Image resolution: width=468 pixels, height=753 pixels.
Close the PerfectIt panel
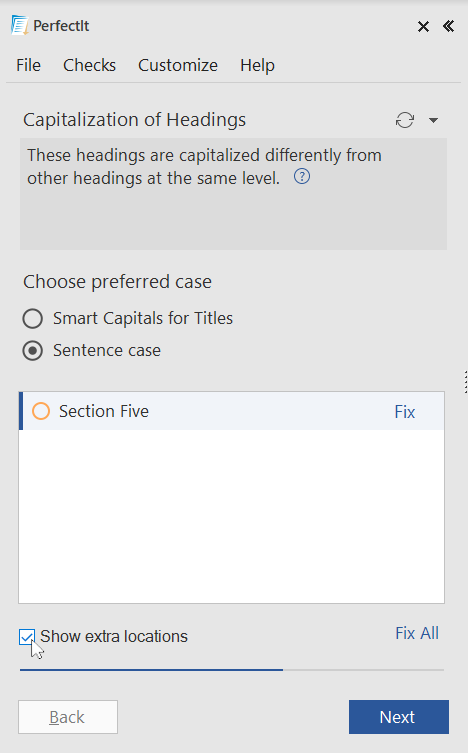click(x=423, y=26)
